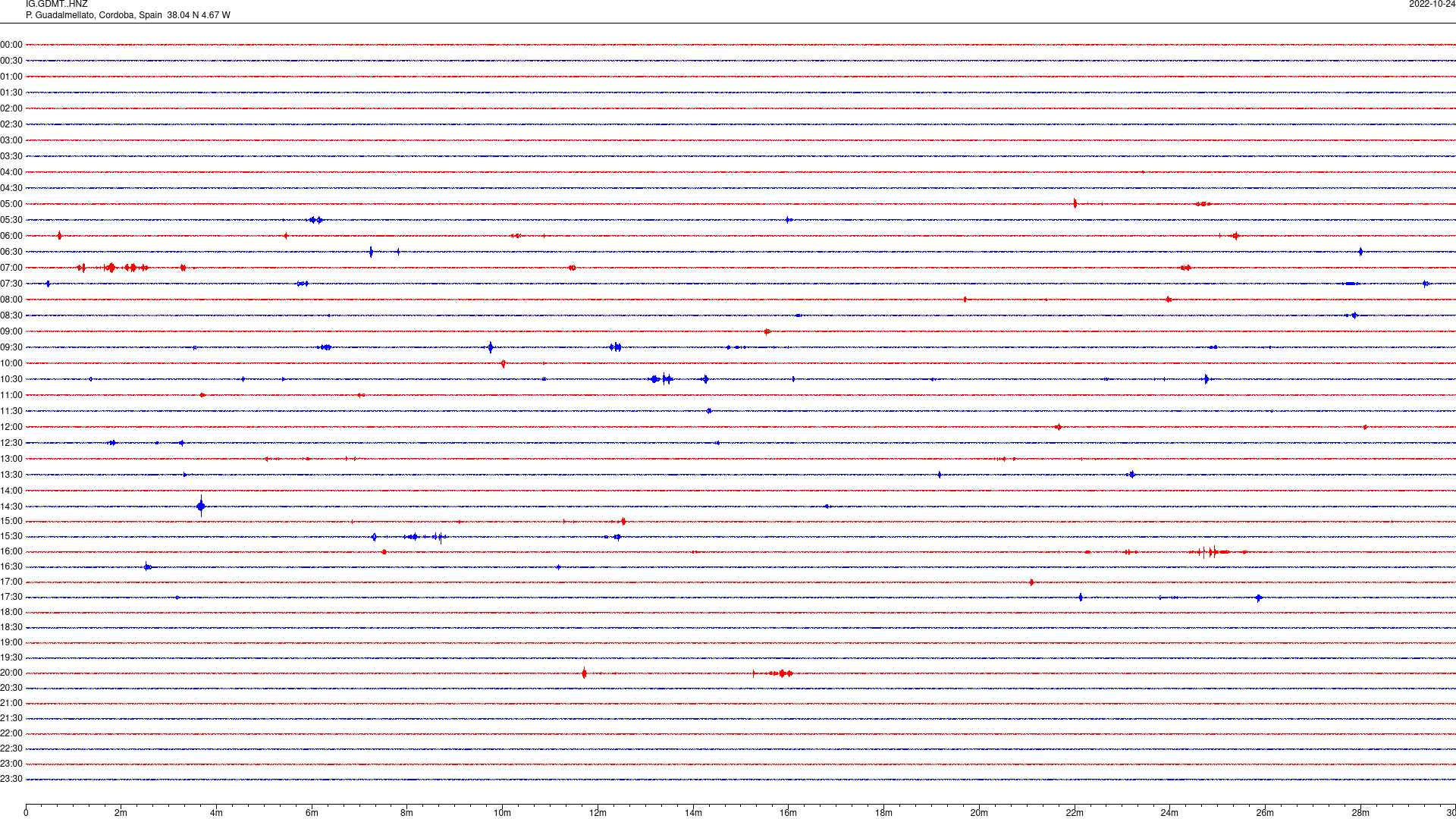Select the 07:00 trace time label
This screenshot has height=819, width=1456.
(11, 268)
